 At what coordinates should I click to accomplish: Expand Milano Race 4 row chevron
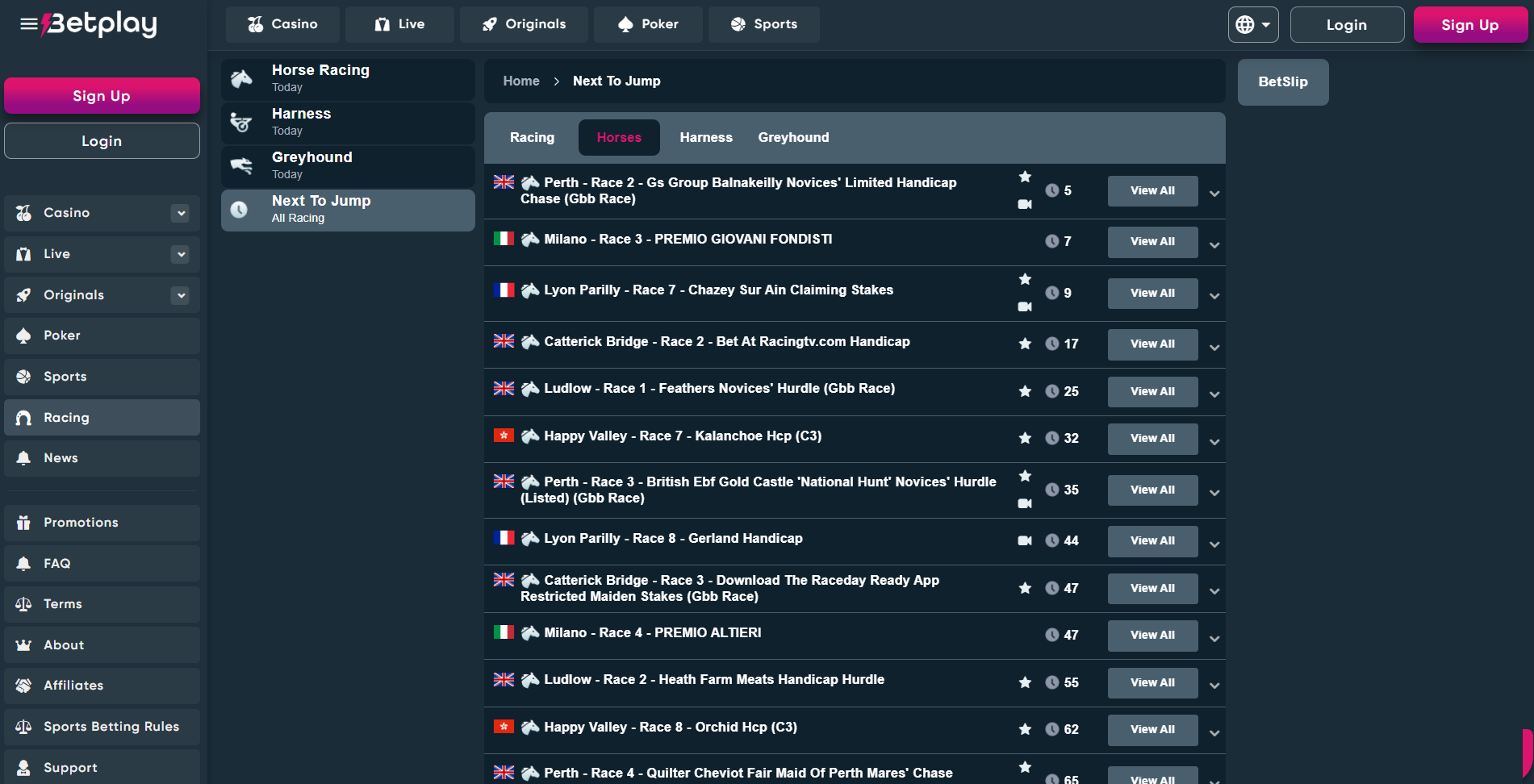[x=1214, y=638]
